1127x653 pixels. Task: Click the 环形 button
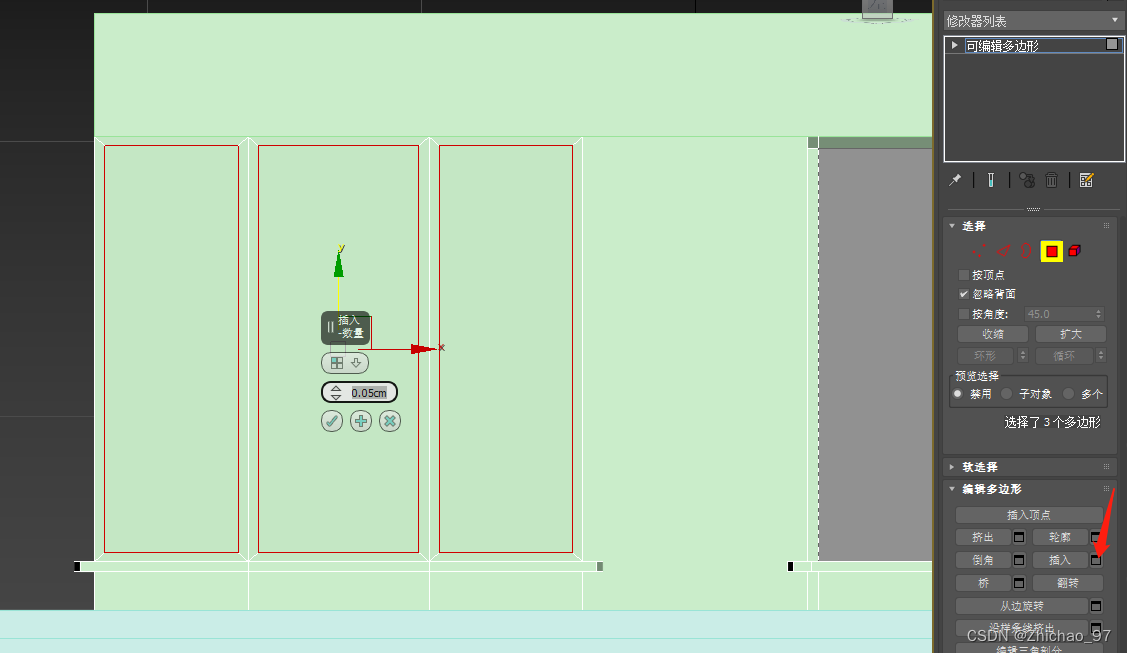coord(985,356)
